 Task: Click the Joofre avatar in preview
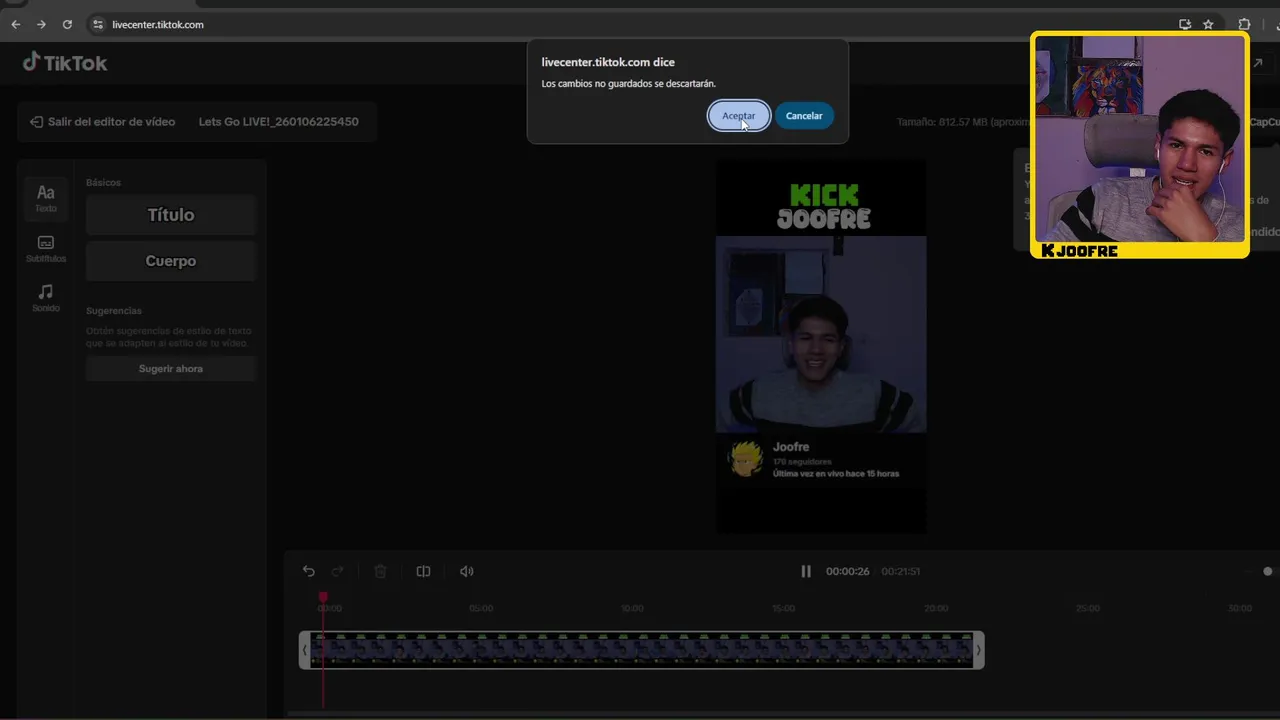(x=746, y=459)
